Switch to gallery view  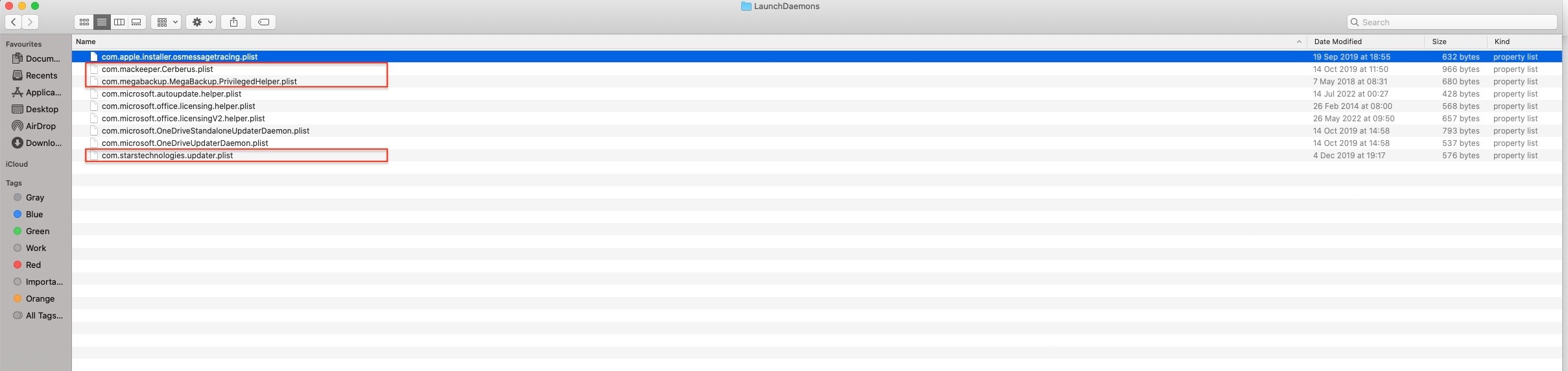[x=137, y=22]
